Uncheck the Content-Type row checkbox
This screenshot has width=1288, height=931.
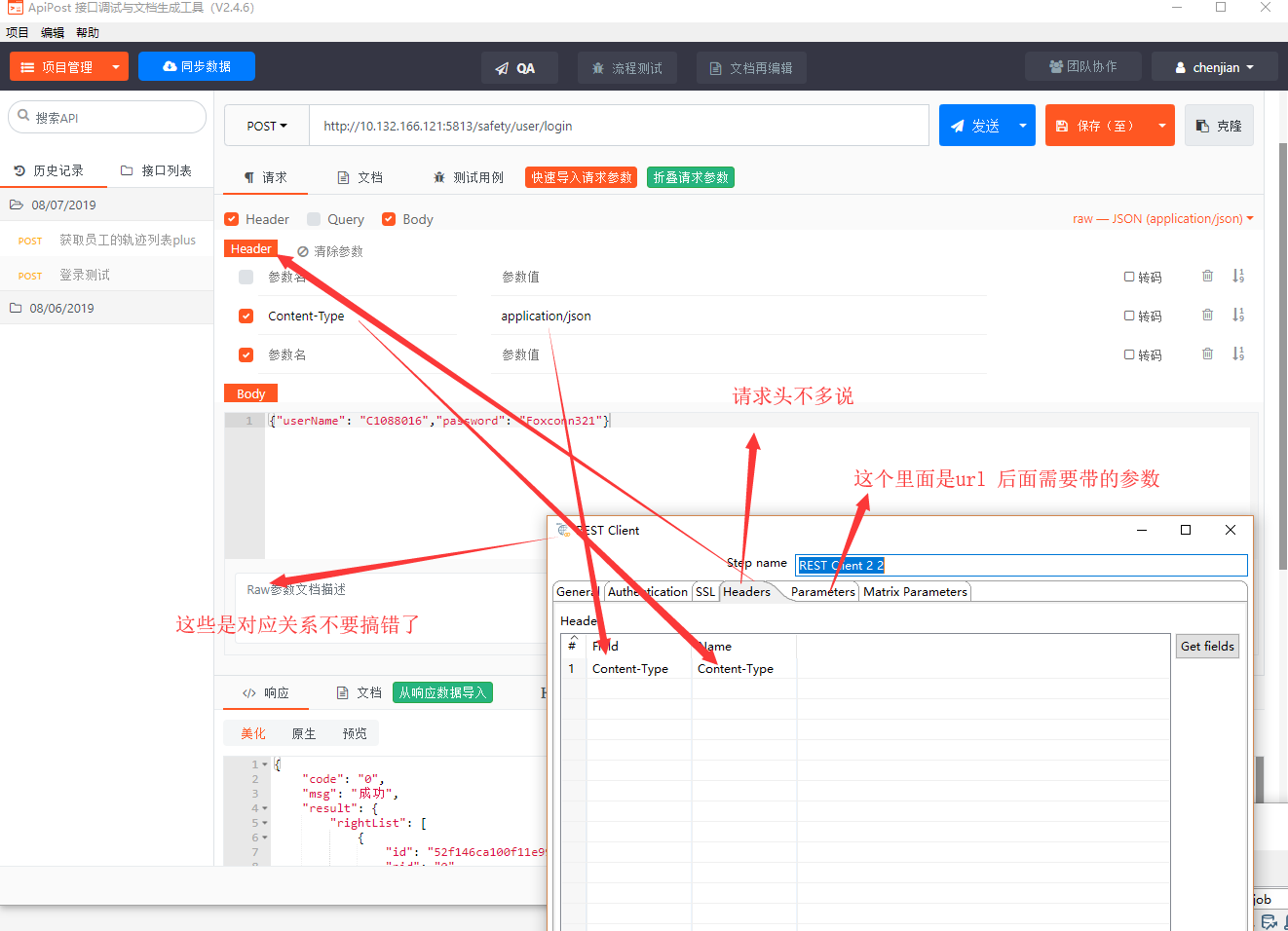(246, 316)
